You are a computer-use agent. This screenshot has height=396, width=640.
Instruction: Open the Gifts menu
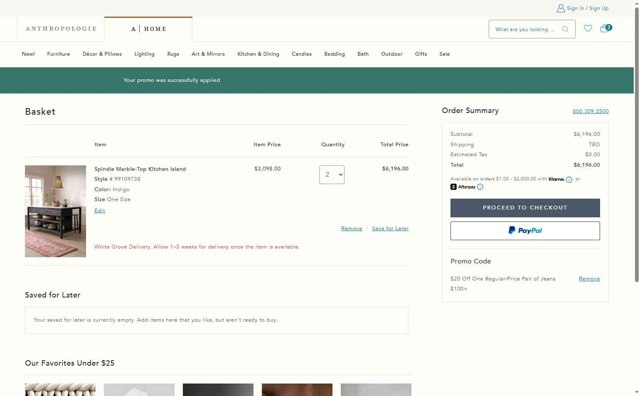(x=421, y=54)
